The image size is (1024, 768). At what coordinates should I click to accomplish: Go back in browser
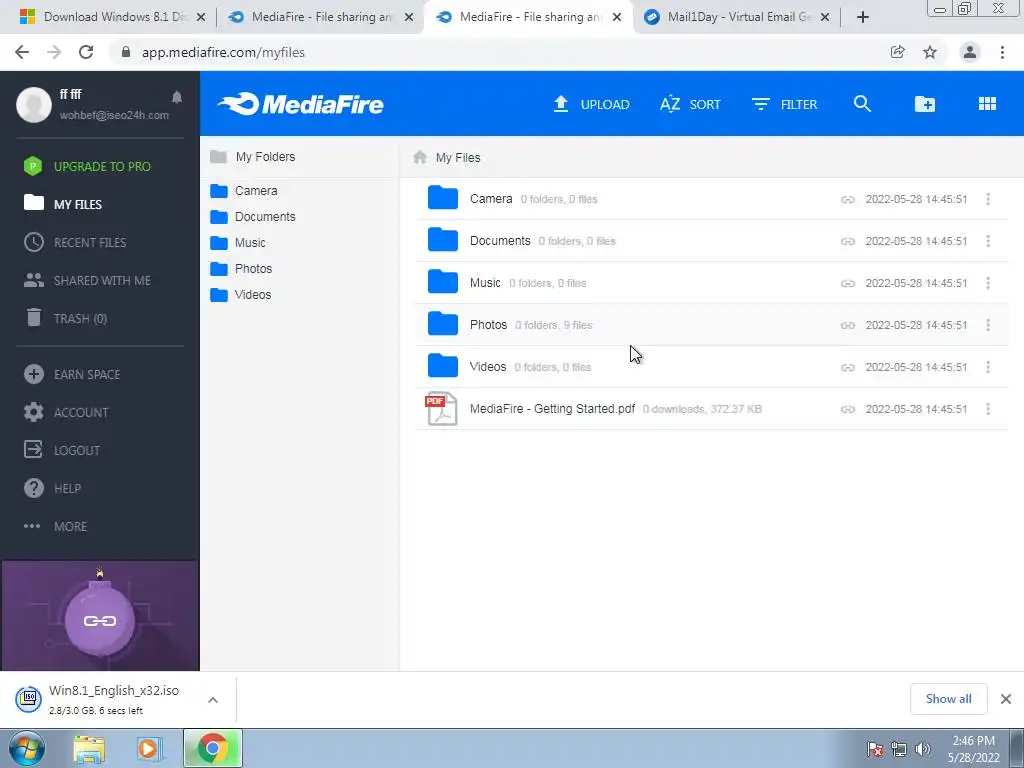(x=22, y=52)
